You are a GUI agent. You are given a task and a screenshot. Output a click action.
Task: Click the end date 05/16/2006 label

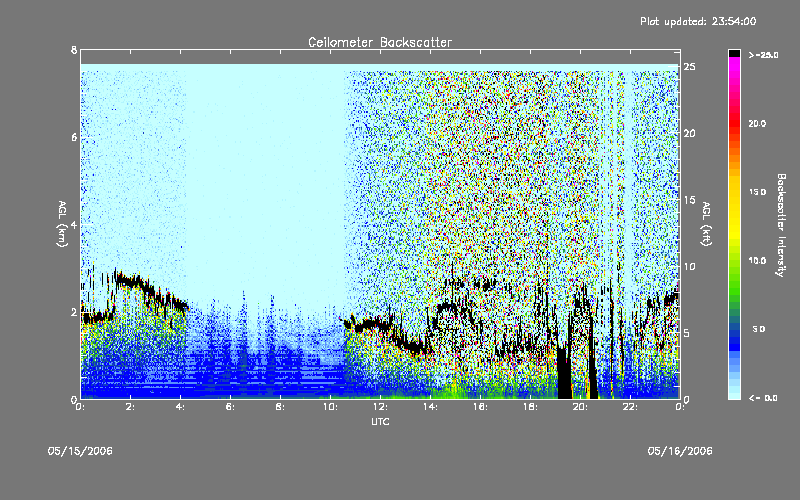(680, 451)
